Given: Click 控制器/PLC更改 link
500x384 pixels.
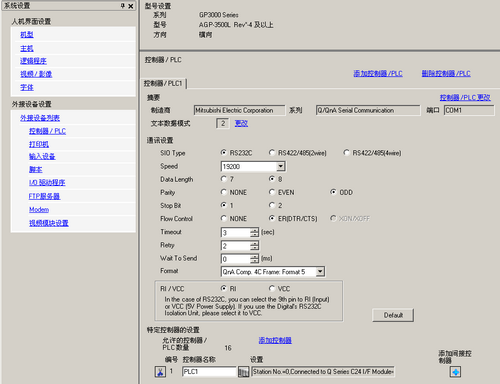Looking at the screenshot, I should (465, 97).
